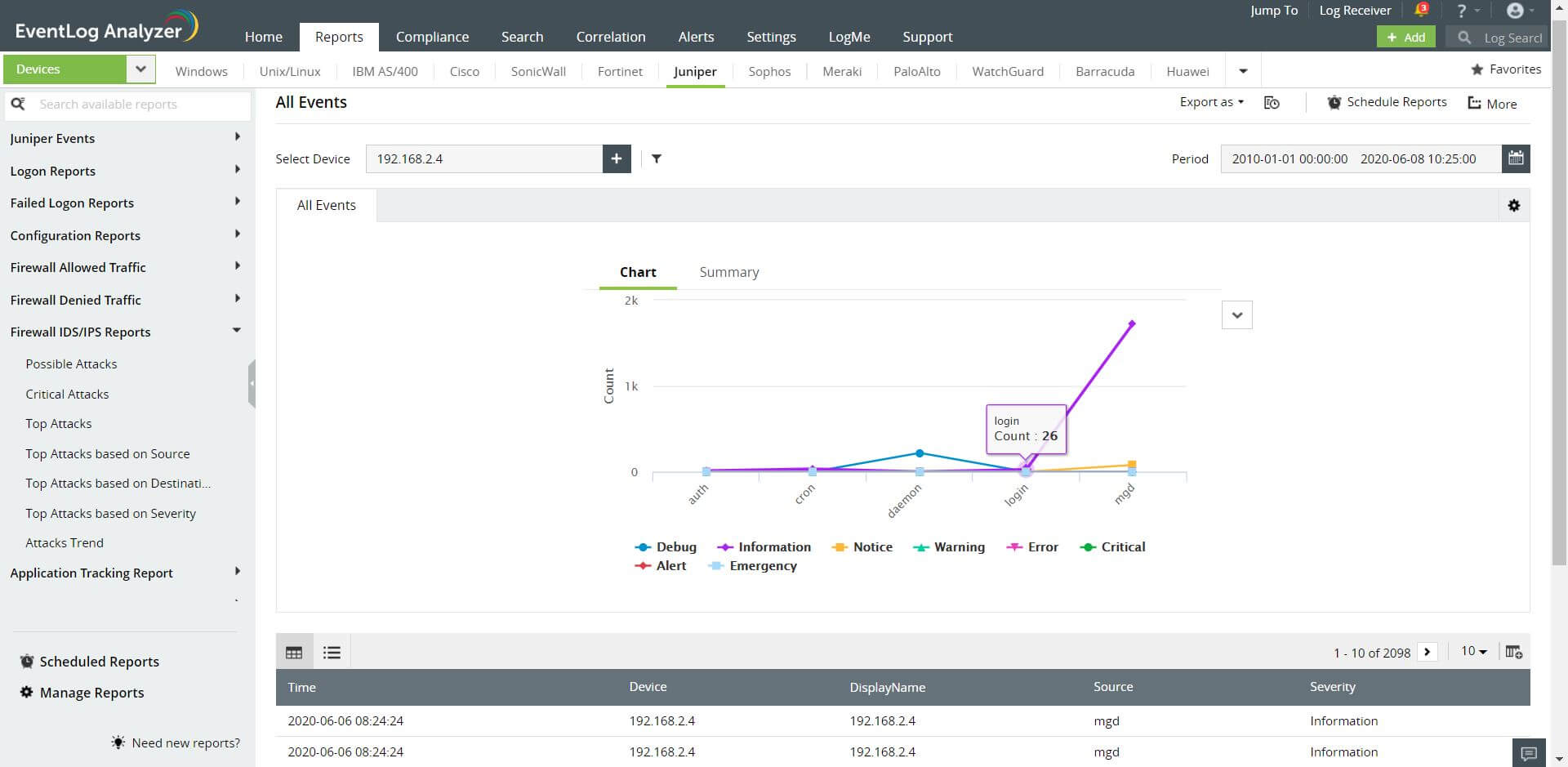Toggle the Information series in legend

764,547
